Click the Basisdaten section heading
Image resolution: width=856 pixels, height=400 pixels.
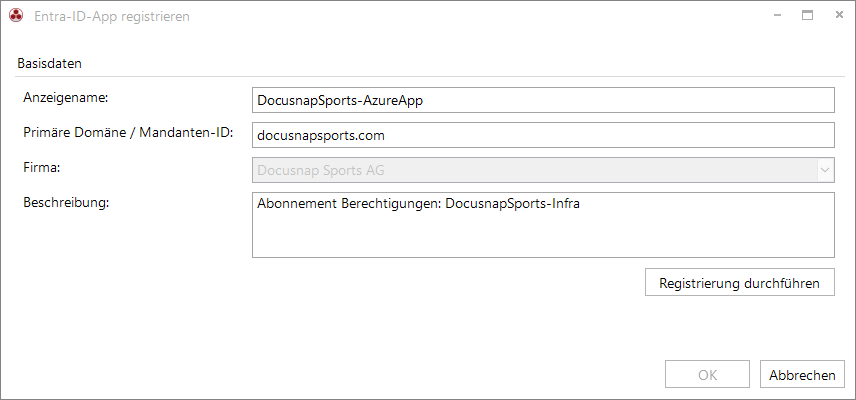click(50, 63)
